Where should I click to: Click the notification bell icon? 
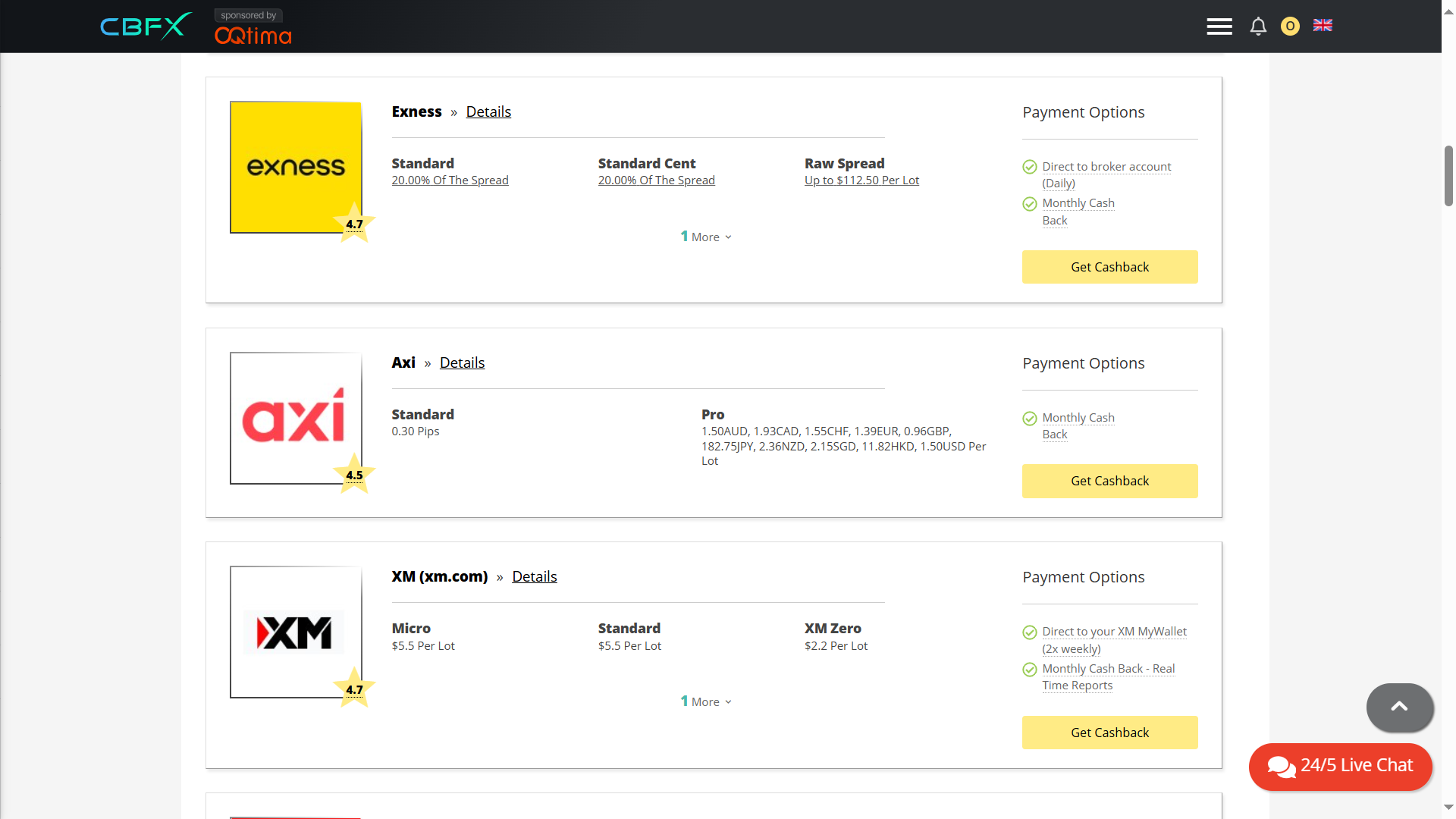(x=1258, y=27)
